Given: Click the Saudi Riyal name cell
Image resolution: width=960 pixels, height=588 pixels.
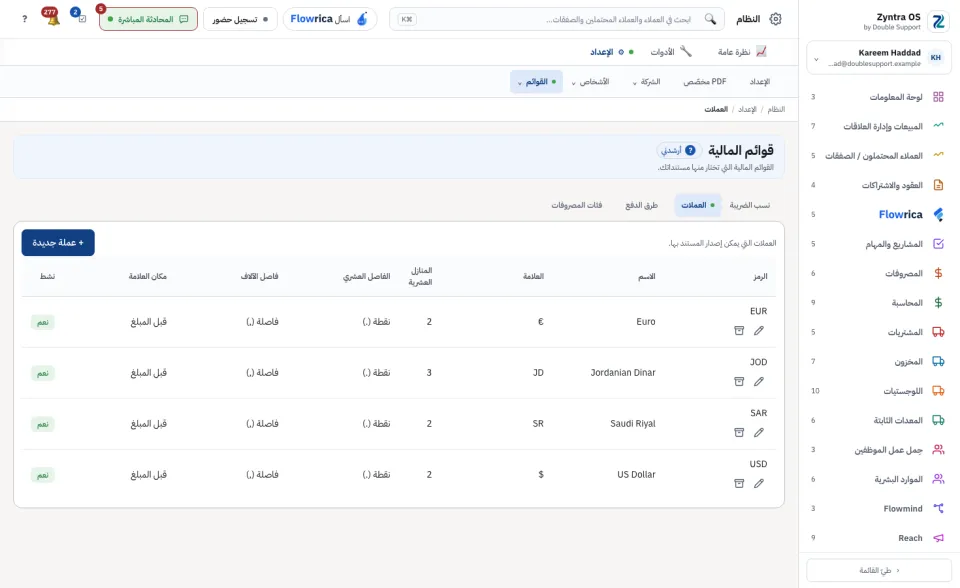Looking at the screenshot, I should 632,423.
